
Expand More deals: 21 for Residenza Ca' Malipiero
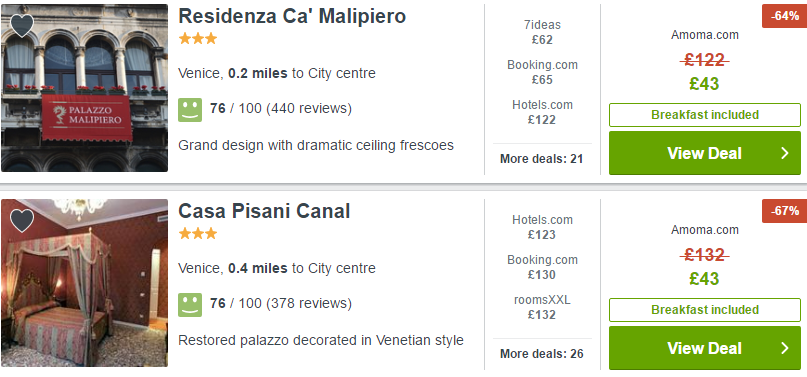(x=541, y=159)
